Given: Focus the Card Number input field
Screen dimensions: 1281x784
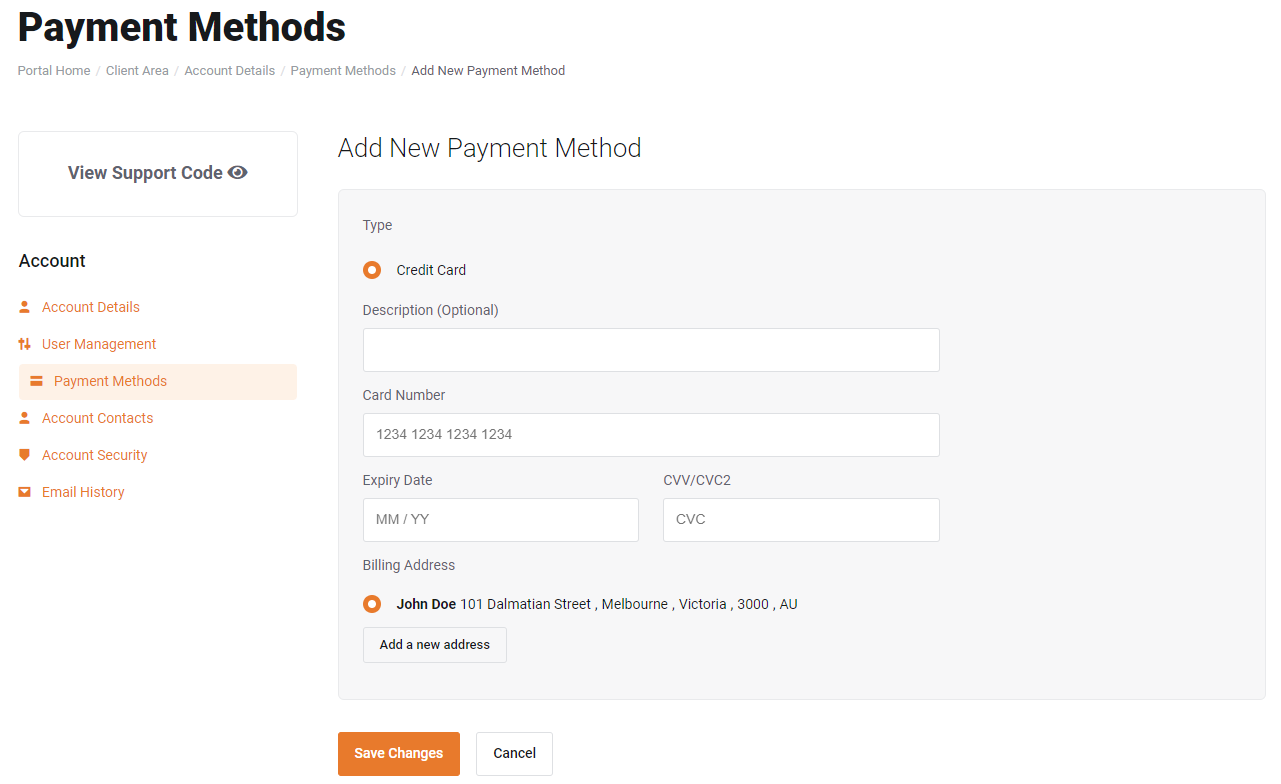Looking at the screenshot, I should (x=650, y=435).
